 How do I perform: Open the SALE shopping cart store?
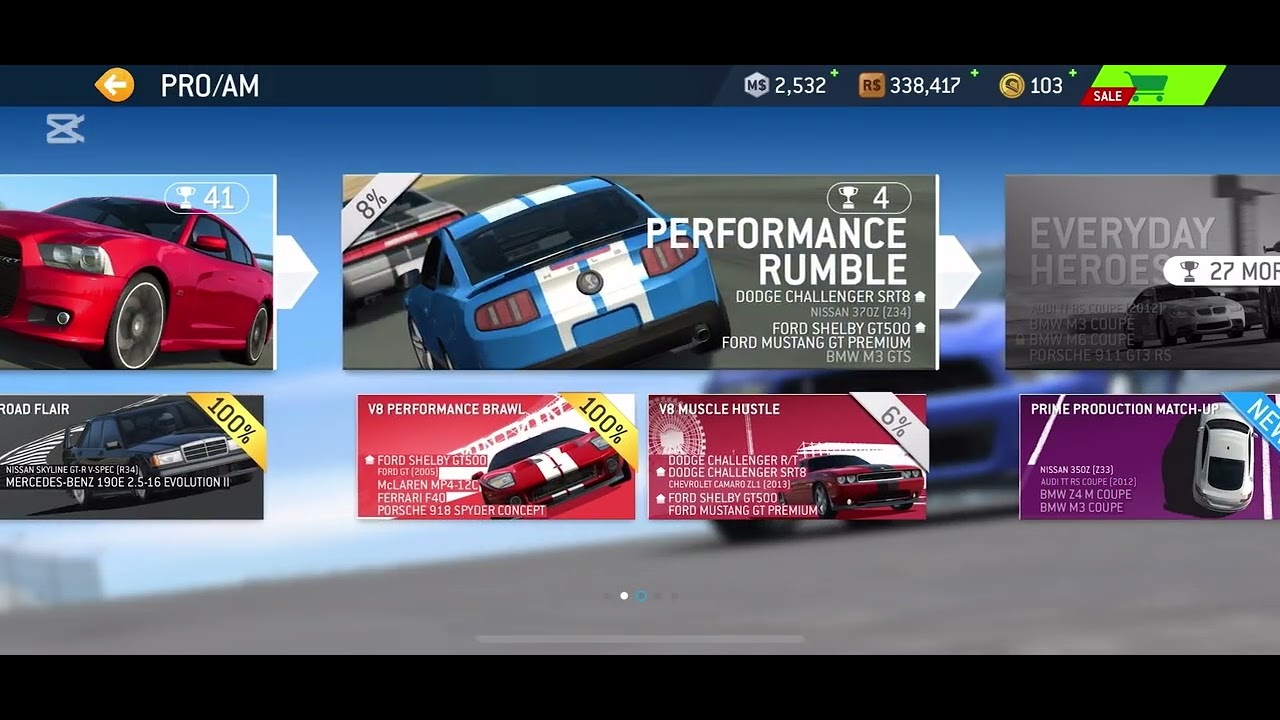coord(1154,86)
